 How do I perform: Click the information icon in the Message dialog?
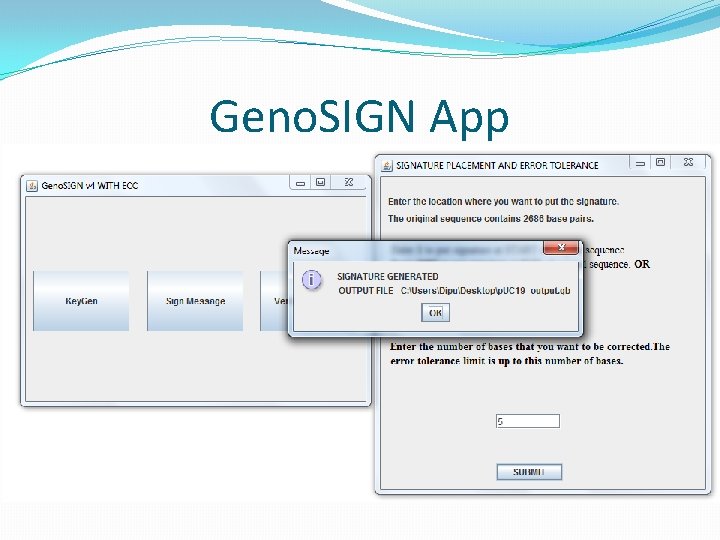pos(312,280)
